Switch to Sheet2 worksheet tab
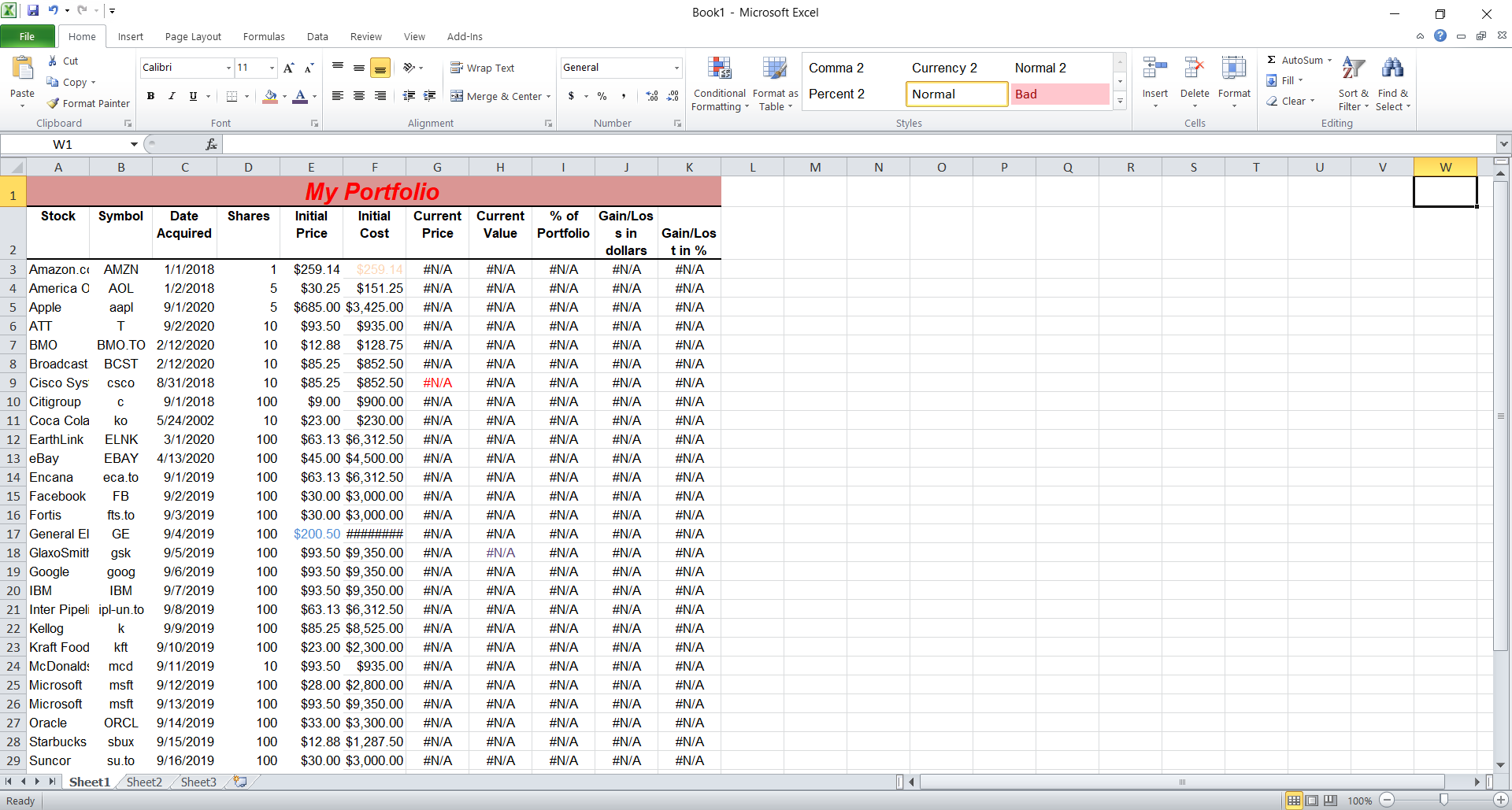The width and height of the screenshot is (1512, 810). point(144,782)
